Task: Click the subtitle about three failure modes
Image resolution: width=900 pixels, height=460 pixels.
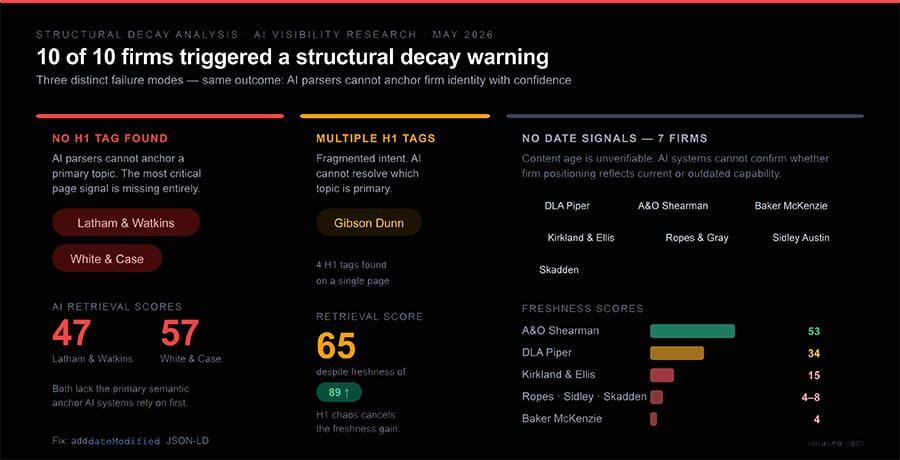Action: pos(304,80)
